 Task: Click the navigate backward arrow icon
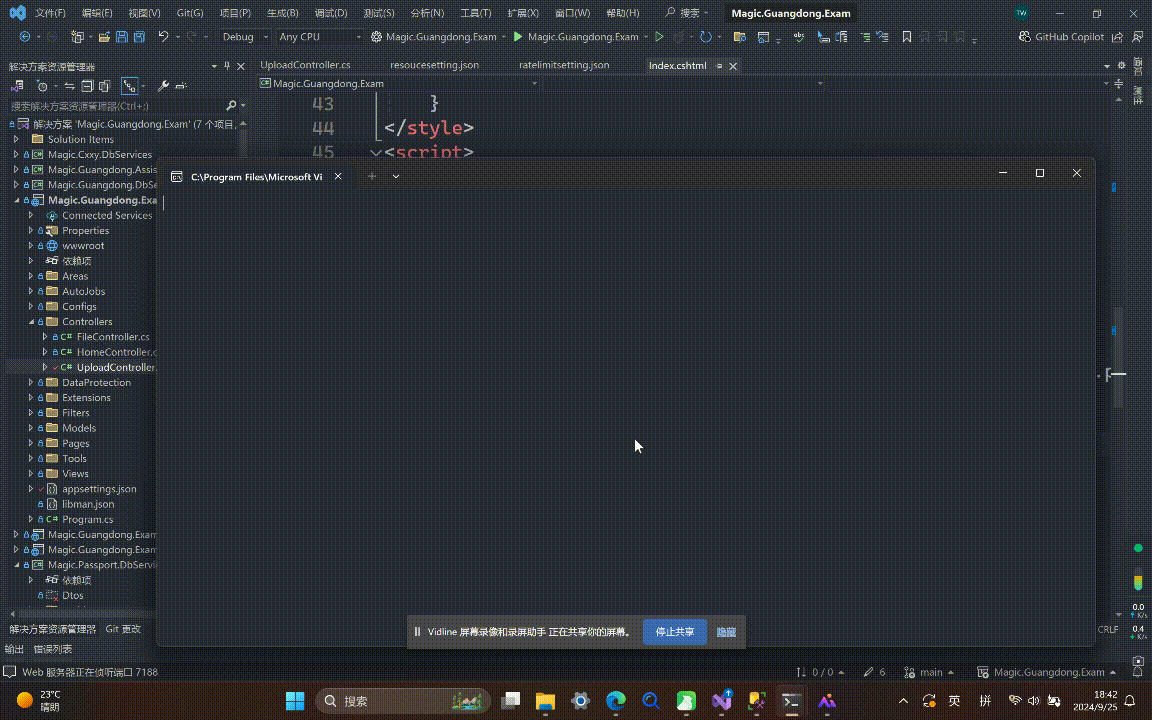23,36
